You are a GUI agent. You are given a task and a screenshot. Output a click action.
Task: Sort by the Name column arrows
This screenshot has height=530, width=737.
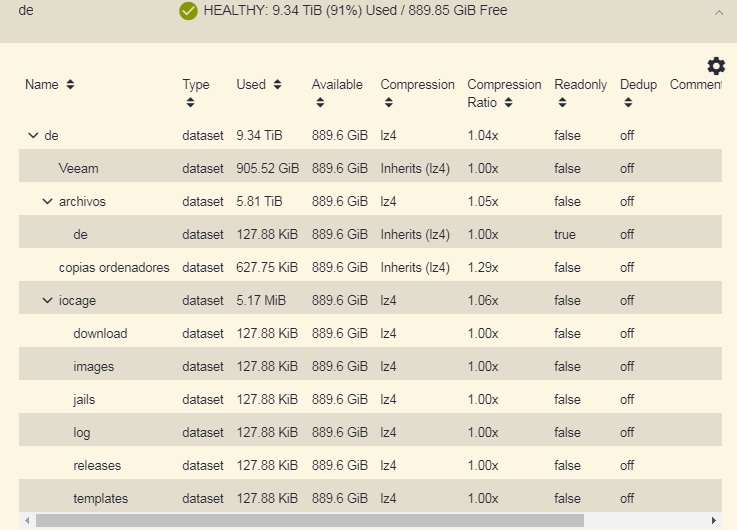click(x=70, y=85)
